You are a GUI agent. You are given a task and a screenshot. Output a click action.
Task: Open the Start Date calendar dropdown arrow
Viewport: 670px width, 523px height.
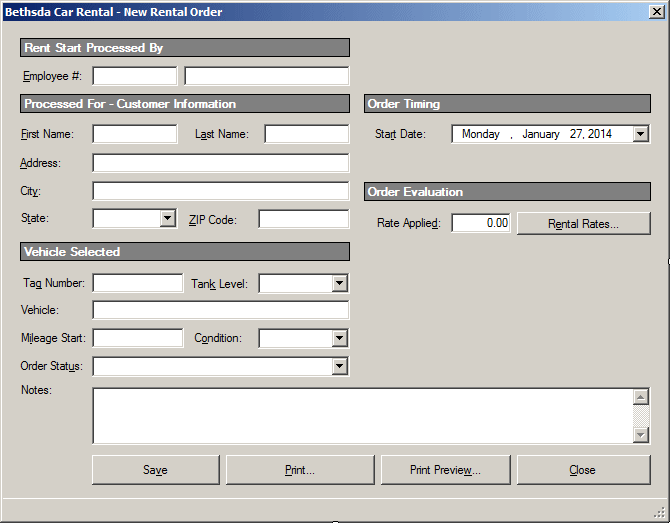tap(641, 134)
